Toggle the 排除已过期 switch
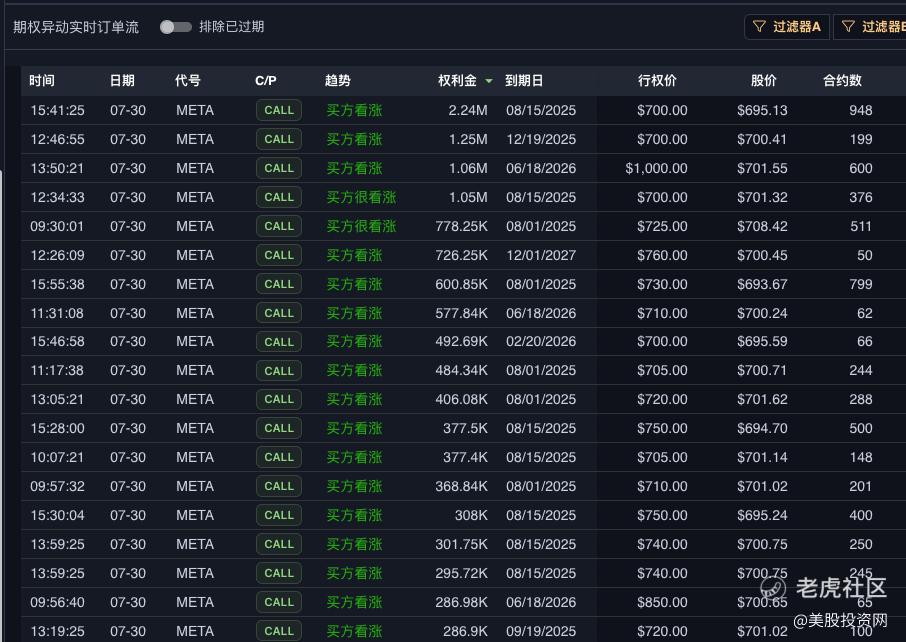Screen dimensions: 906x642 pyautogui.click(x=176, y=27)
